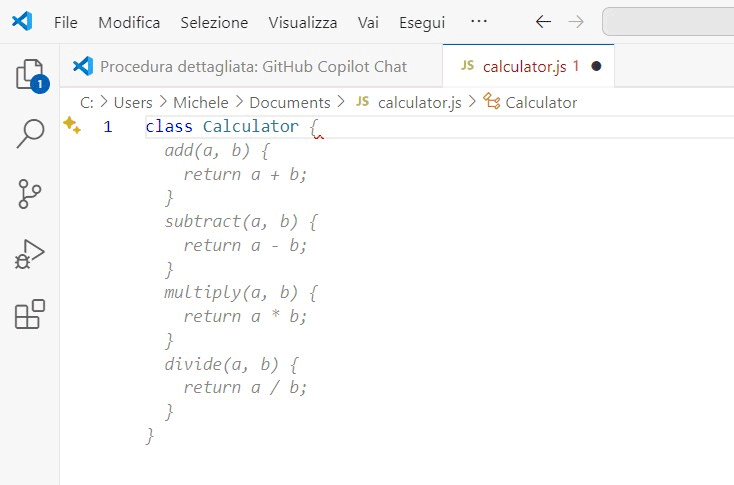Click the Documents breadcrumb segment

pyautogui.click(x=290, y=103)
